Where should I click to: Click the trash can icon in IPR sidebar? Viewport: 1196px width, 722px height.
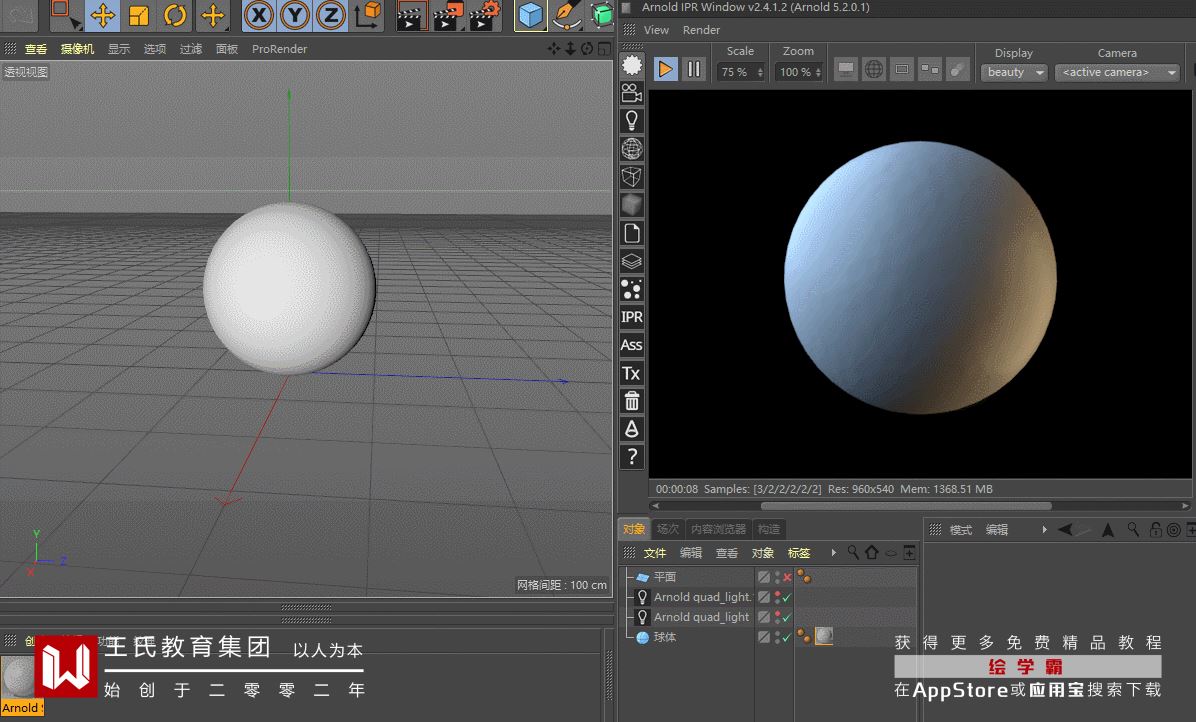[631, 401]
